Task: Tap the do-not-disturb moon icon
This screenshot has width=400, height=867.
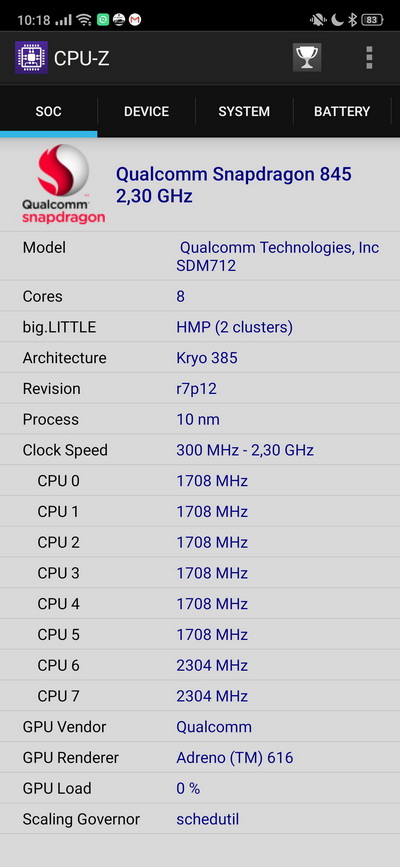Action: [337, 20]
